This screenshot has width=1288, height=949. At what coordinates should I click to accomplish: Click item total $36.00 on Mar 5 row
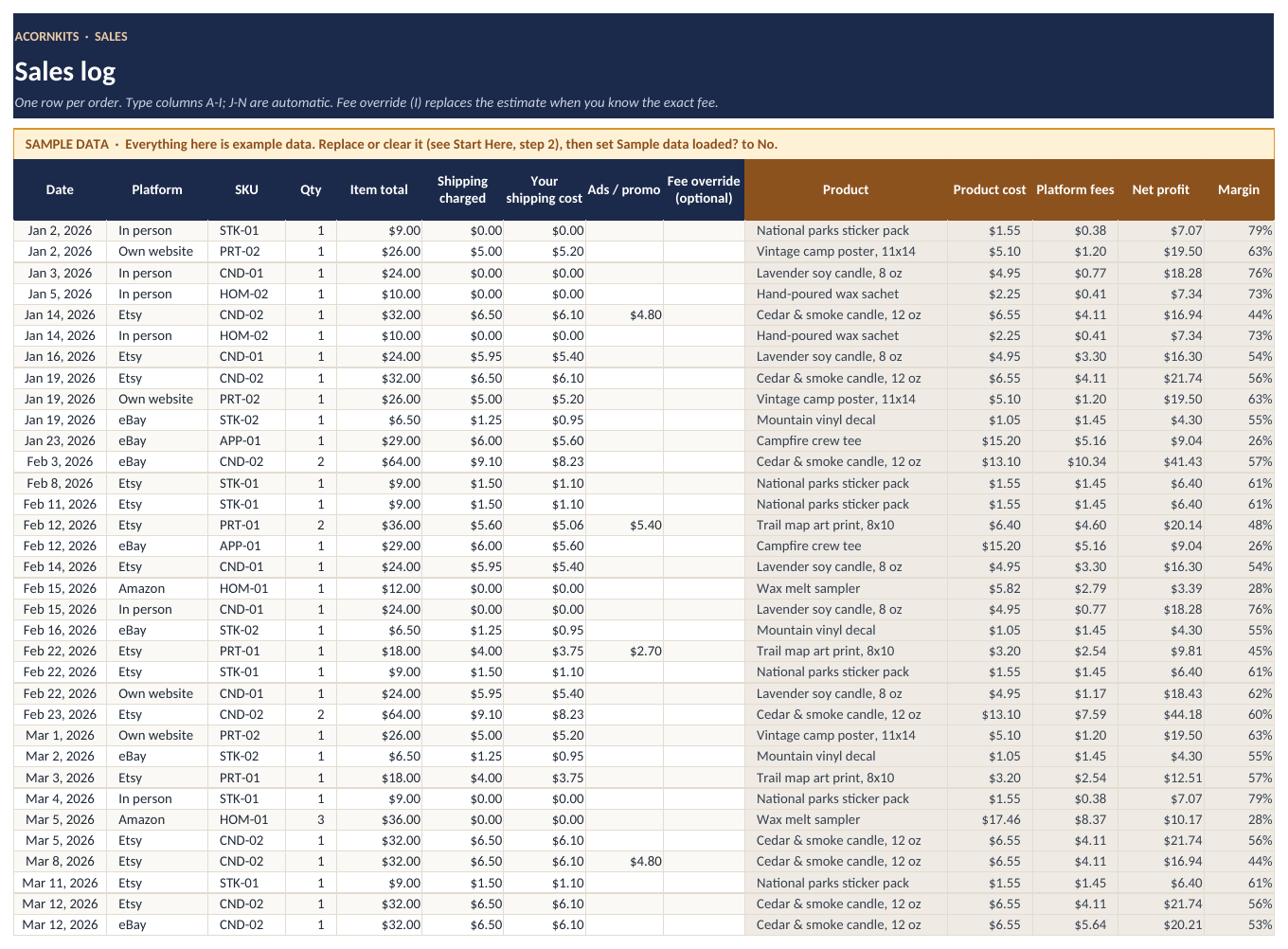click(380, 819)
